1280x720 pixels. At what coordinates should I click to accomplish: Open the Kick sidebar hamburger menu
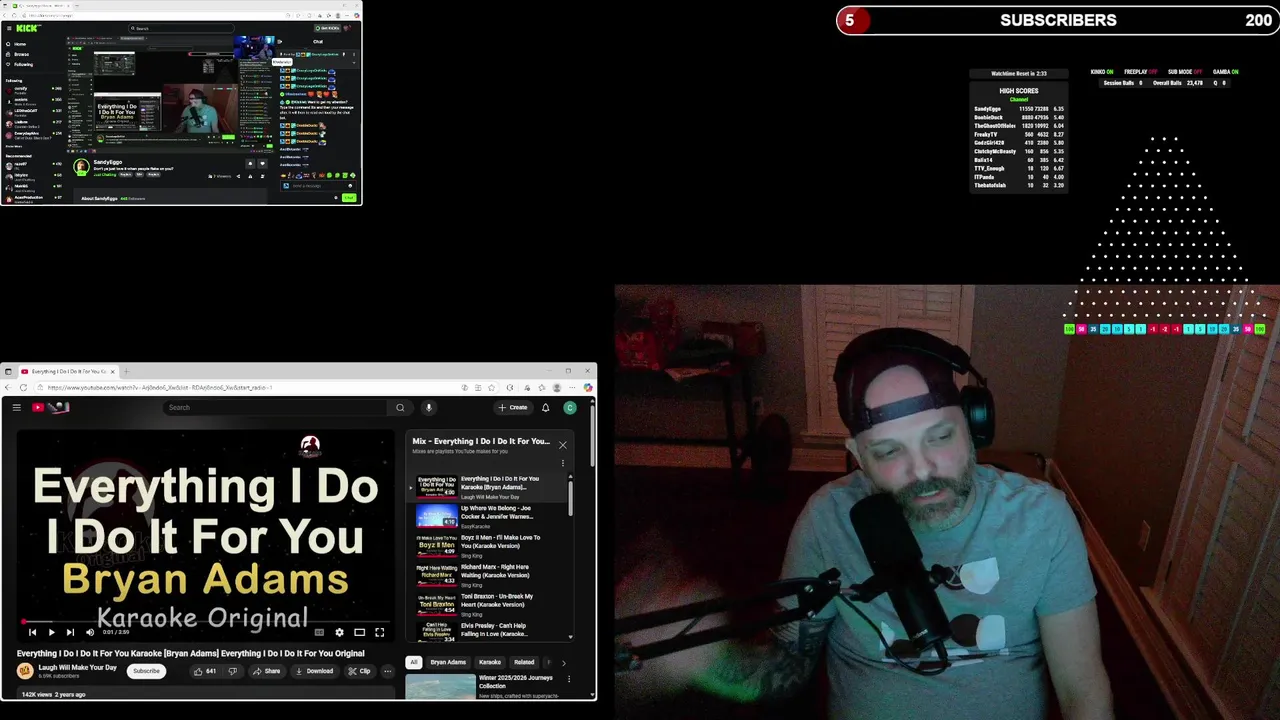pyautogui.click(x=9, y=28)
